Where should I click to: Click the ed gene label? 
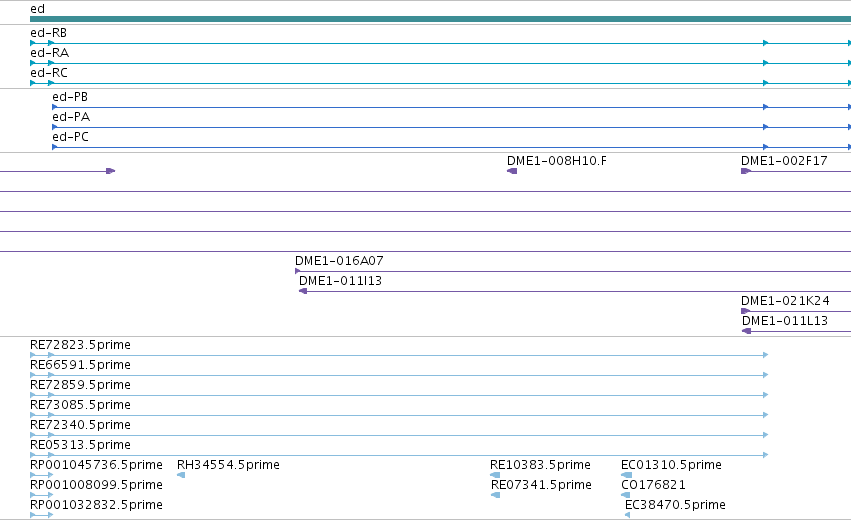coord(37,9)
